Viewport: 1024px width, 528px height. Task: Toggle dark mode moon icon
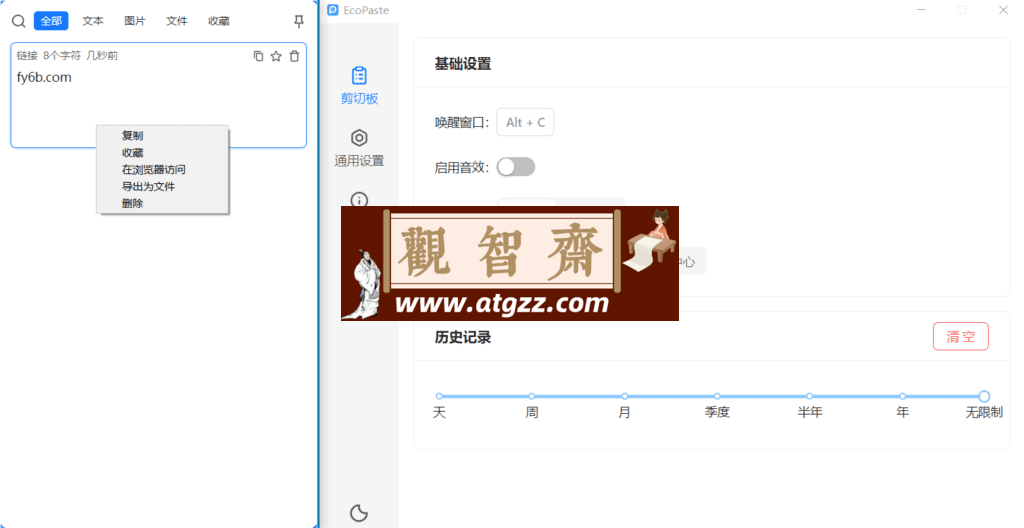tap(359, 513)
